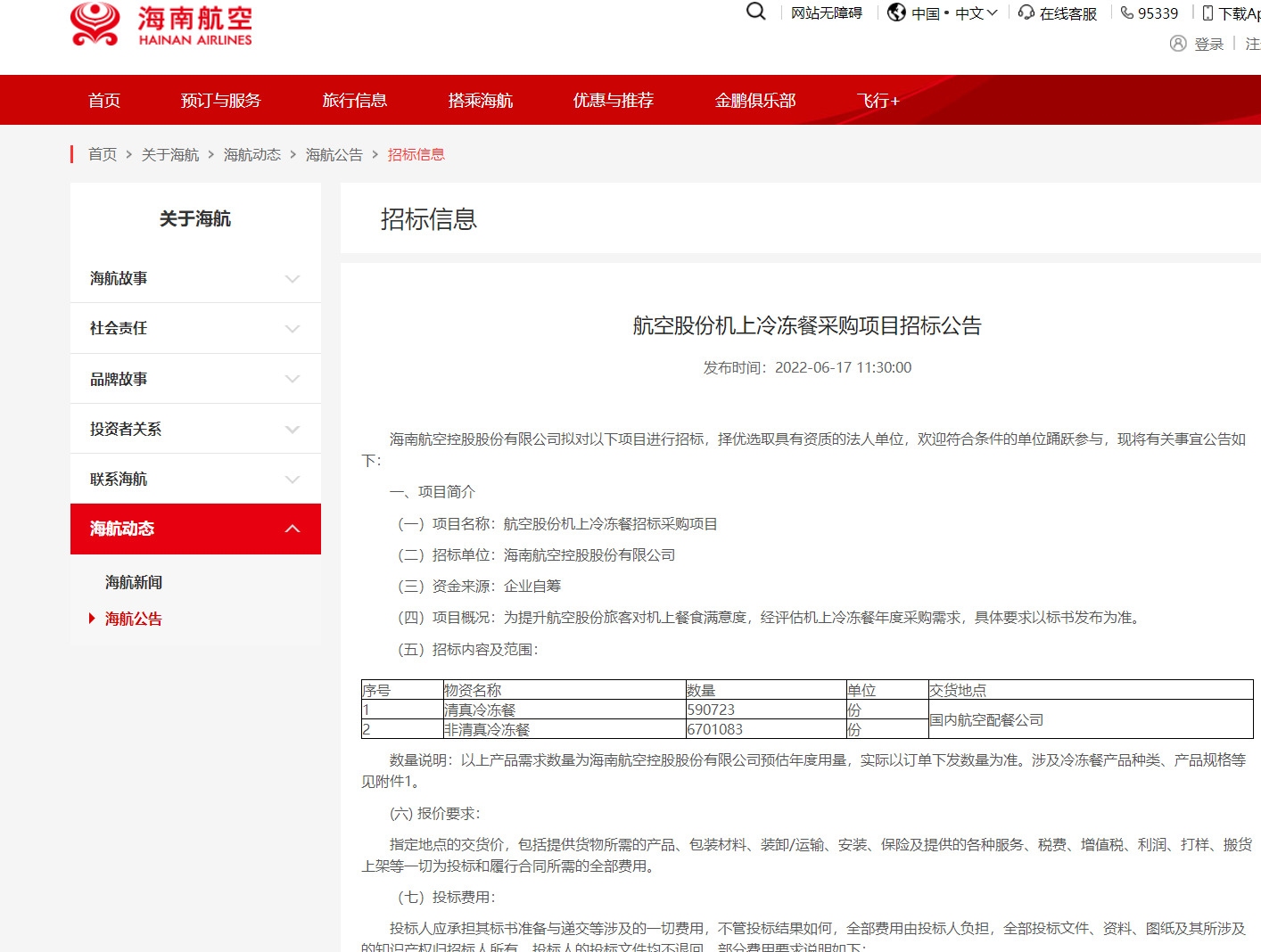Open the 金鹏俱乐部 navigation menu
The height and width of the screenshot is (952, 1261).
tap(754, 101)
